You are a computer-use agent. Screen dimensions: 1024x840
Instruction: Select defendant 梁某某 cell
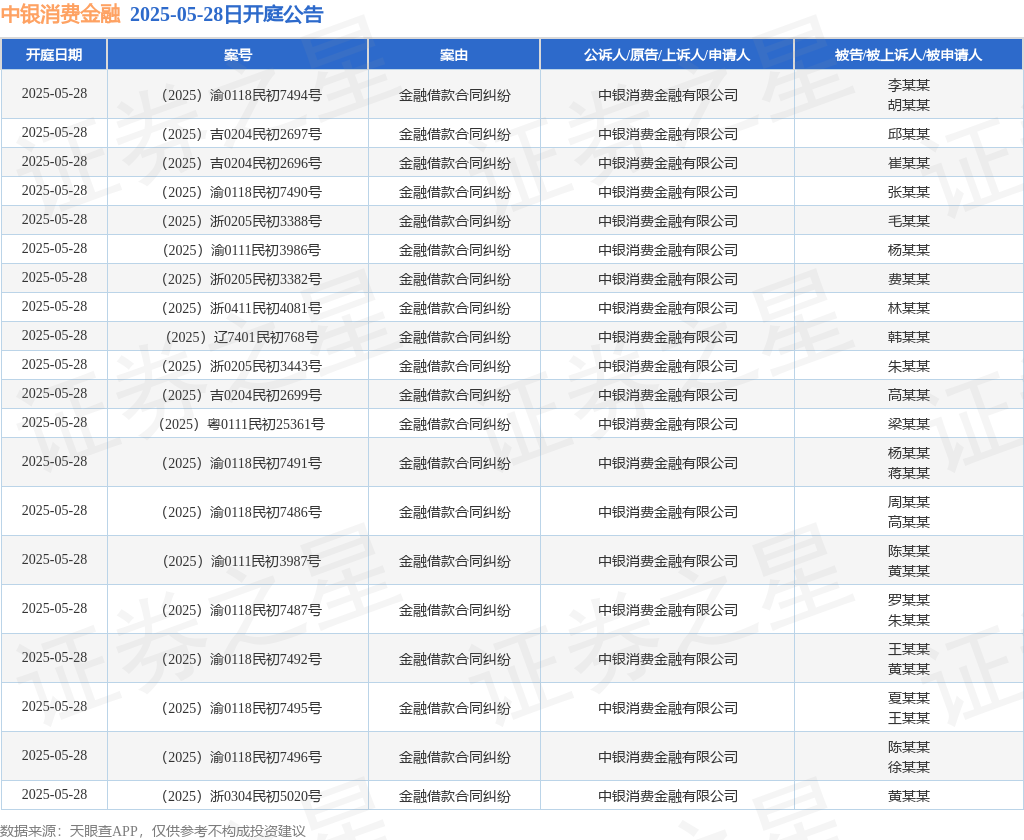(908, 425)
